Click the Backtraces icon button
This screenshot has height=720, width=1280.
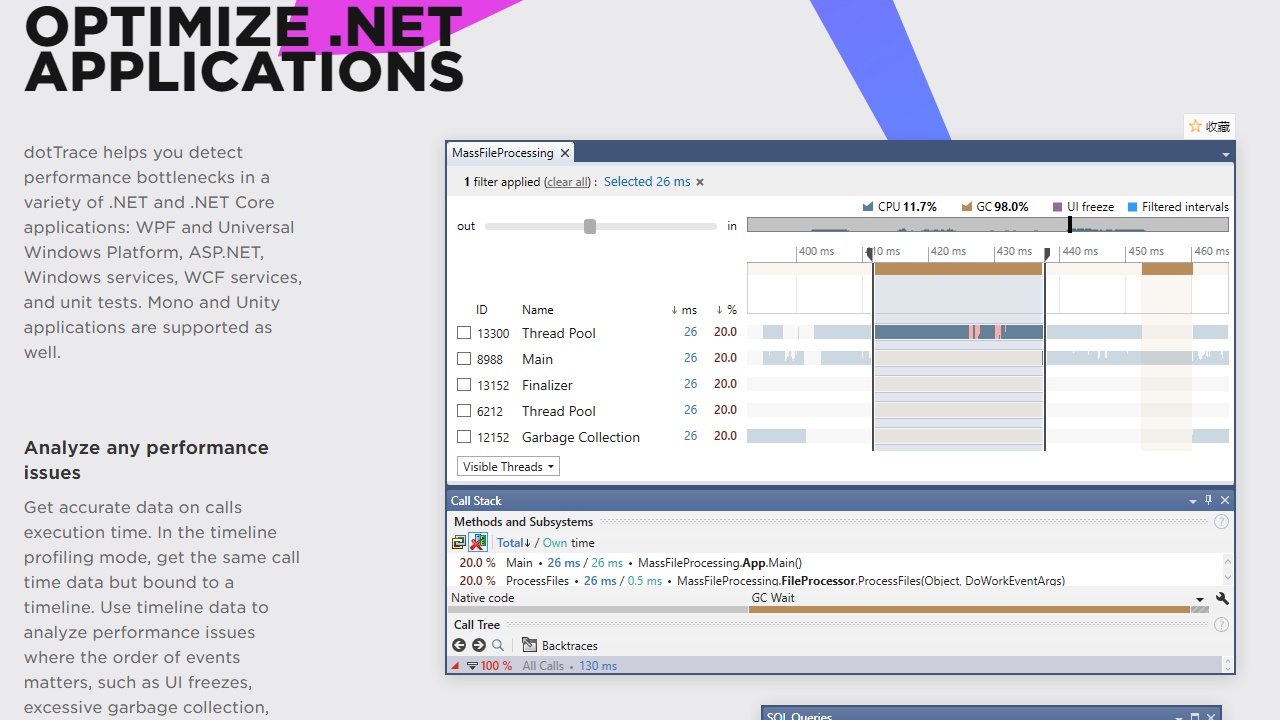point(530,646)
